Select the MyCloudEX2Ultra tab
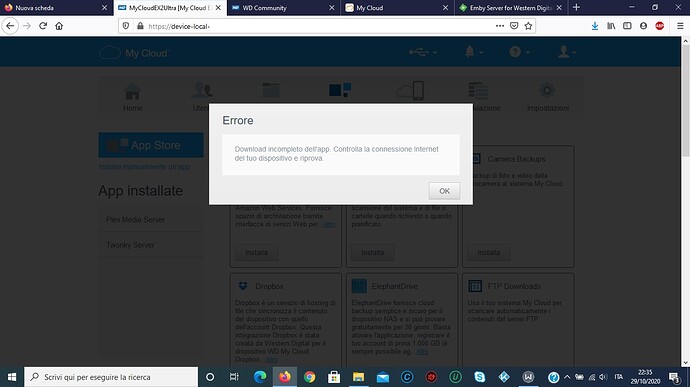The height and width of the screenshot is (387, 690). tap(169, 8)
